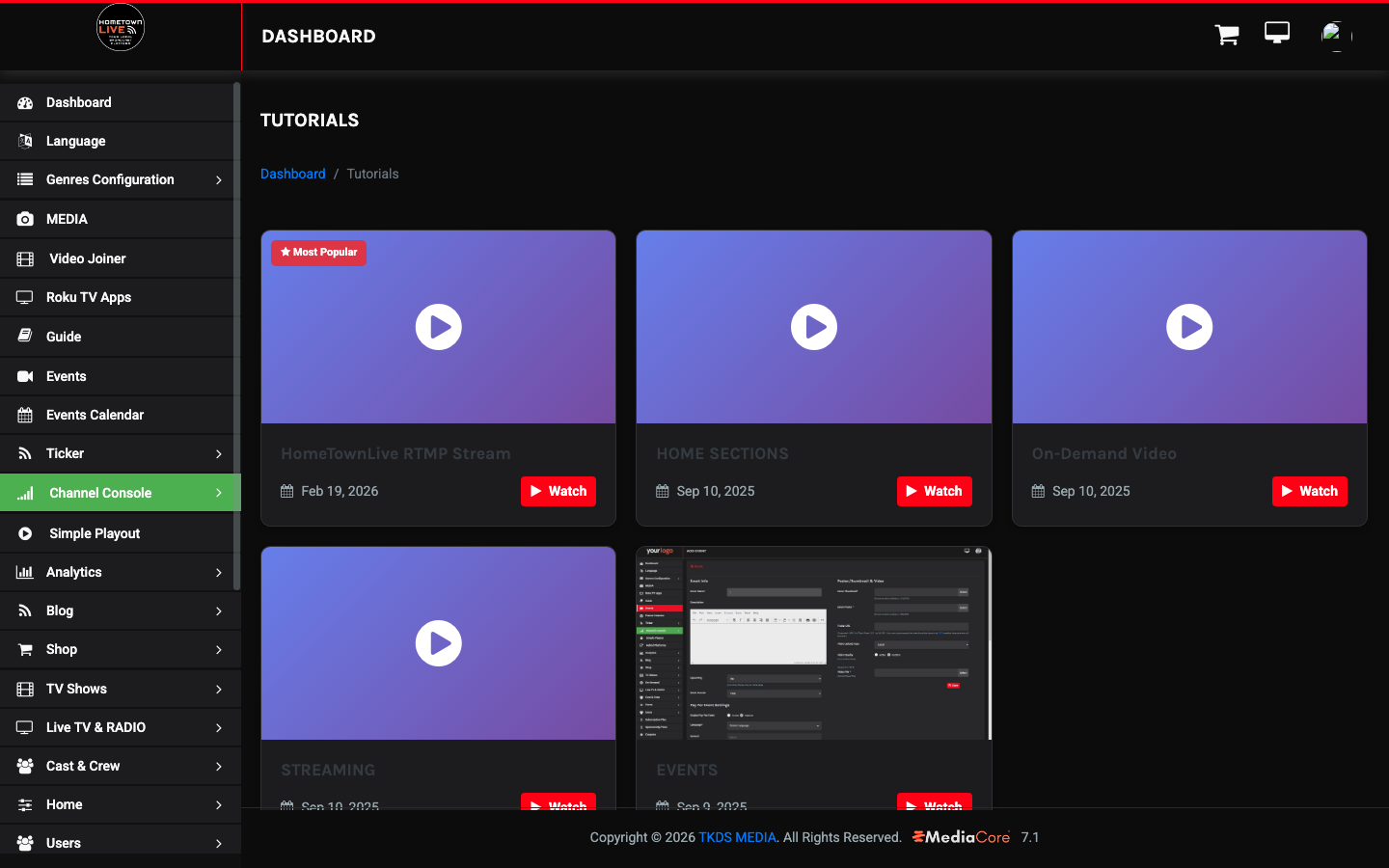This screenshot has width=1389, height=868.
Task: Expand the Live TV & RADIO chevron
Action: click(219, 728)
